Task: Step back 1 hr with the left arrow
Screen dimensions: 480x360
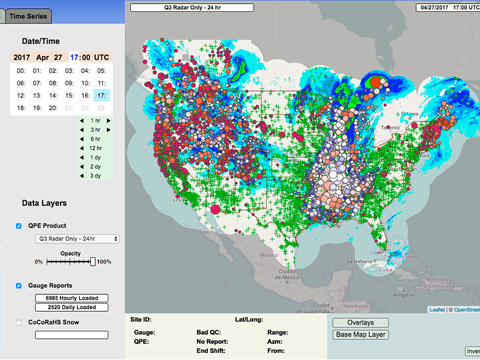Action: (82, 121)
